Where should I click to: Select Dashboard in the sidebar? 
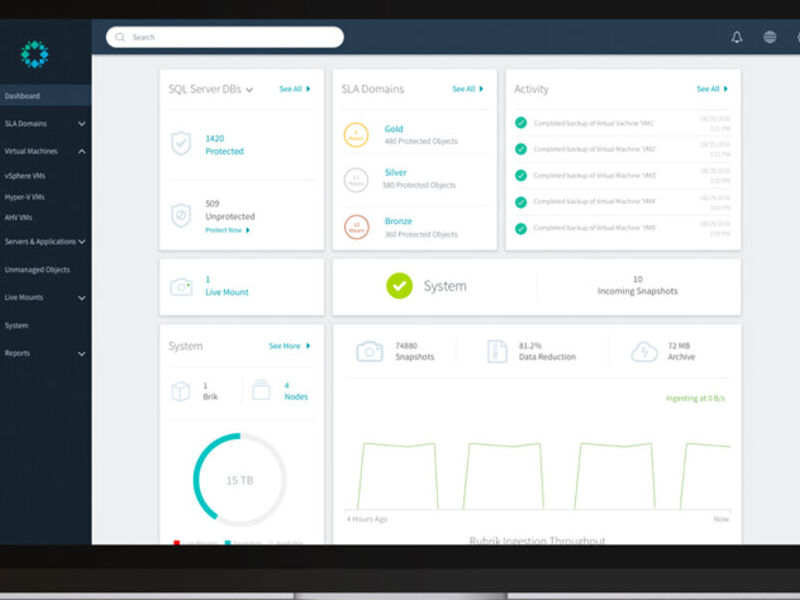tap(45, 96)
